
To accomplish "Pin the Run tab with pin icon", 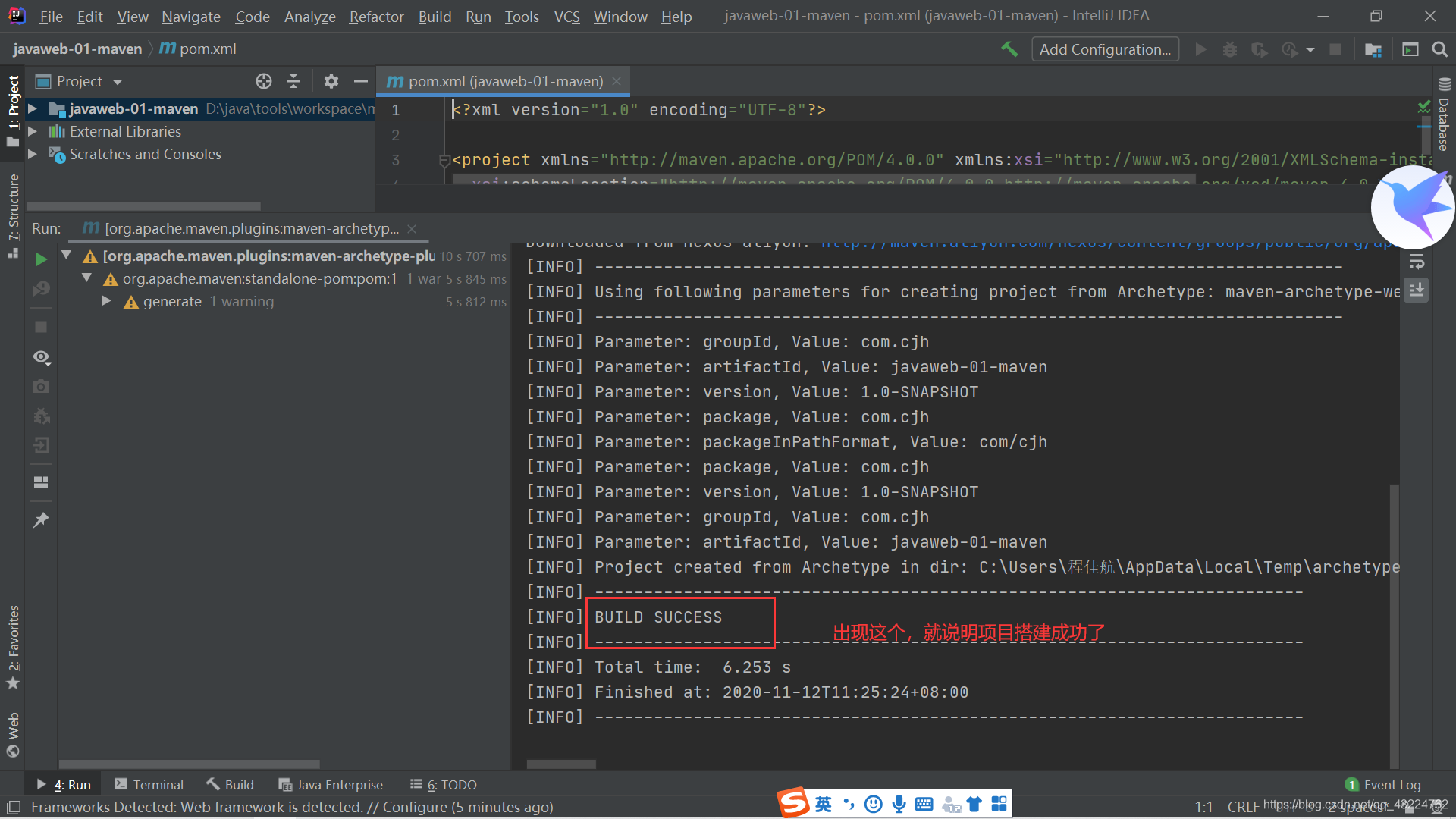I will pyautogui.click(x=42, y=519).
